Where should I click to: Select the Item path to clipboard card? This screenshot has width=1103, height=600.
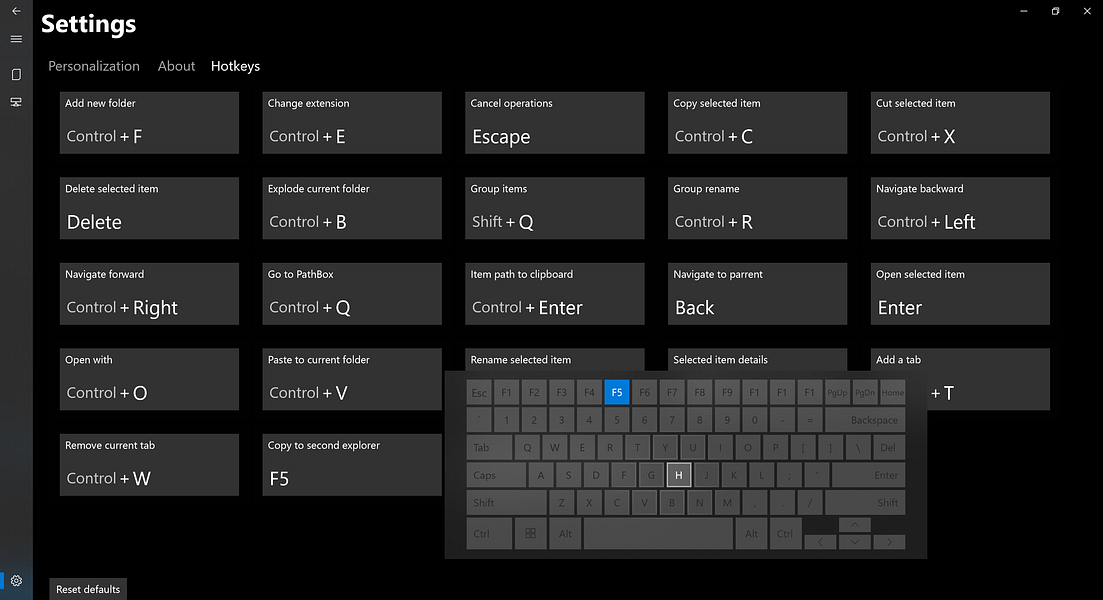point(554,294)
